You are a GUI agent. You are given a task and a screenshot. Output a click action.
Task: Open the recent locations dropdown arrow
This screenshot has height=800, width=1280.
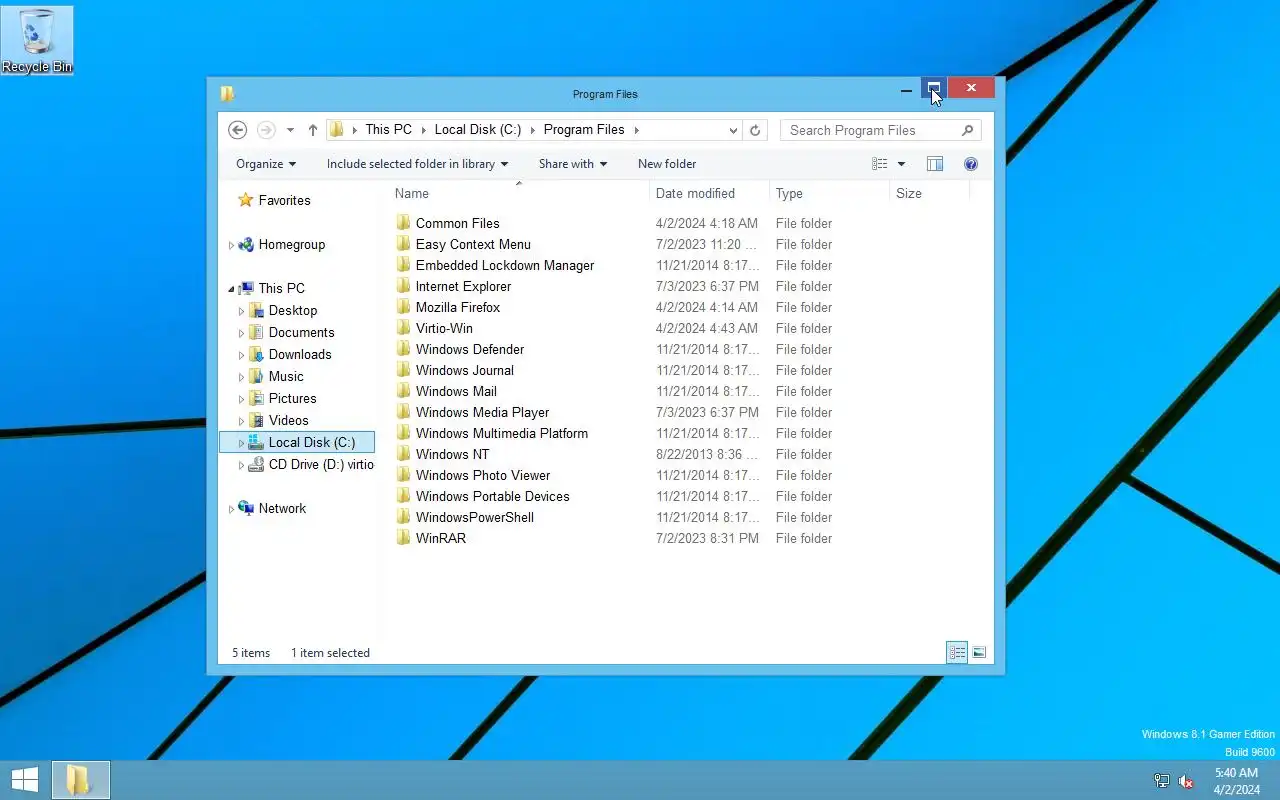290,130
